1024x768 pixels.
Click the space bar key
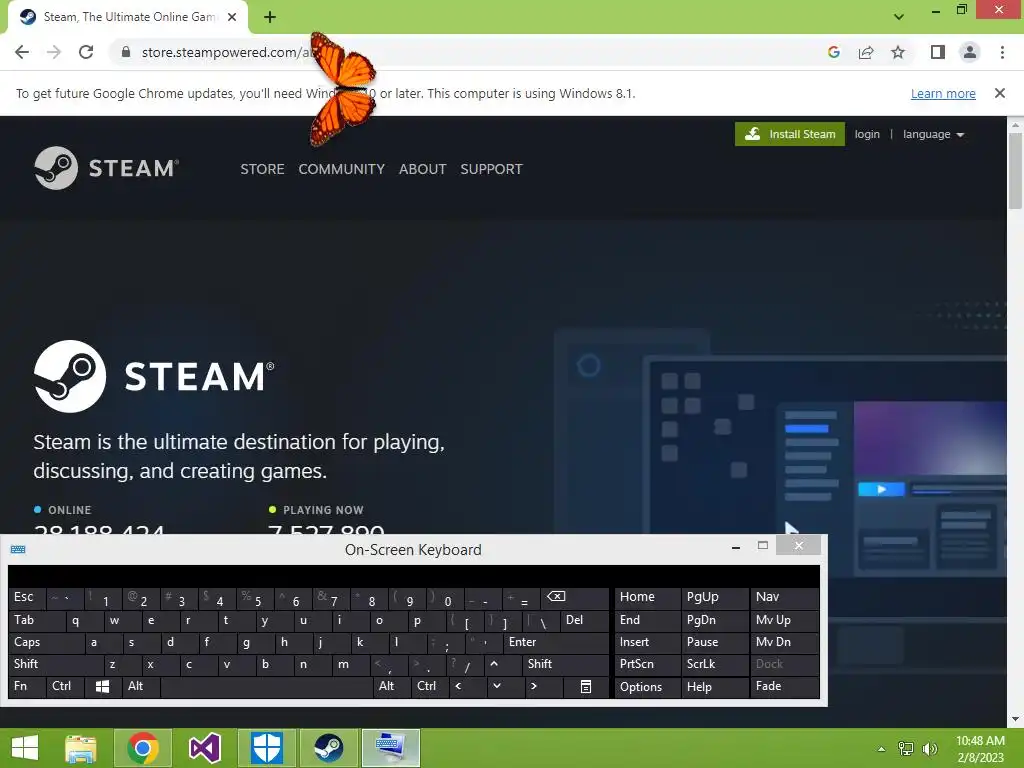266,687
